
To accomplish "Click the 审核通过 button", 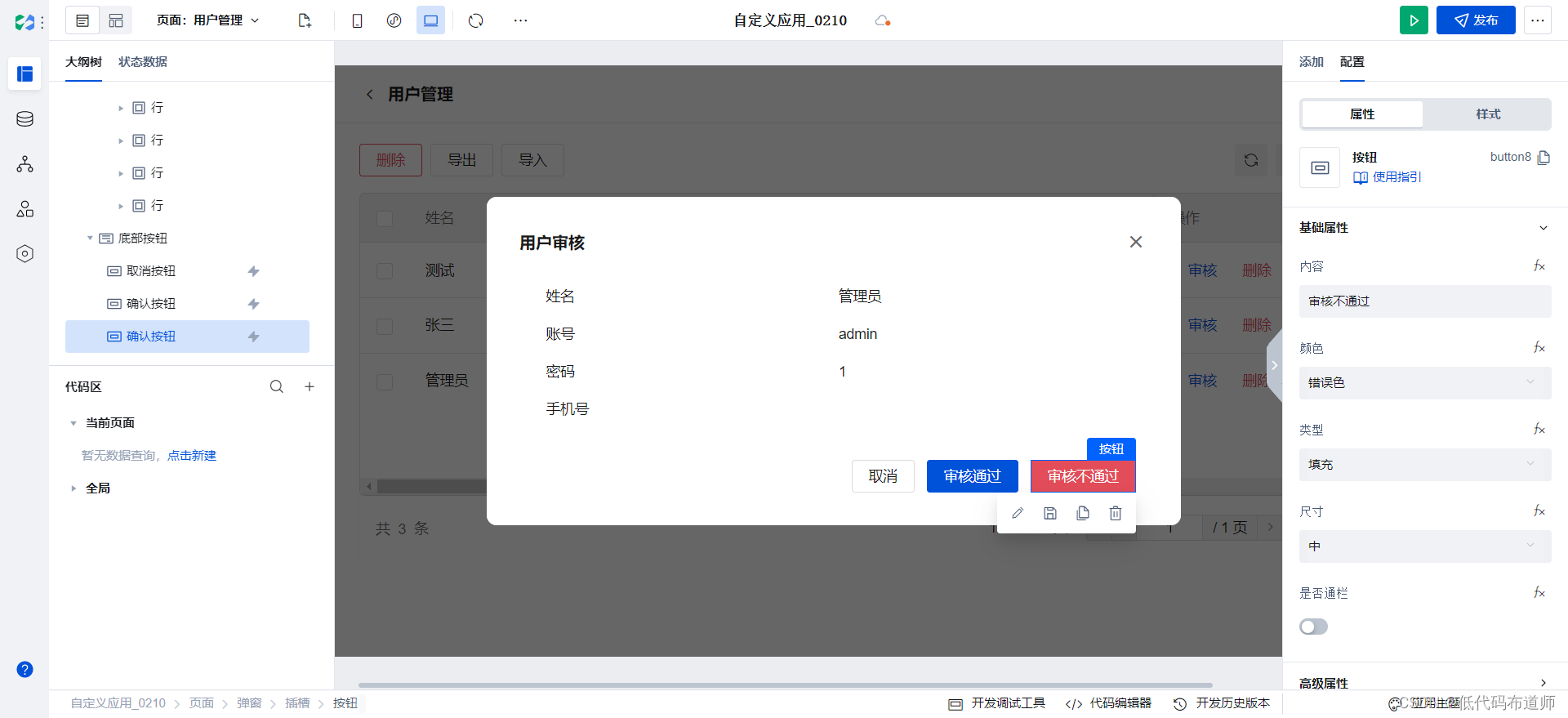I will 973,476.
